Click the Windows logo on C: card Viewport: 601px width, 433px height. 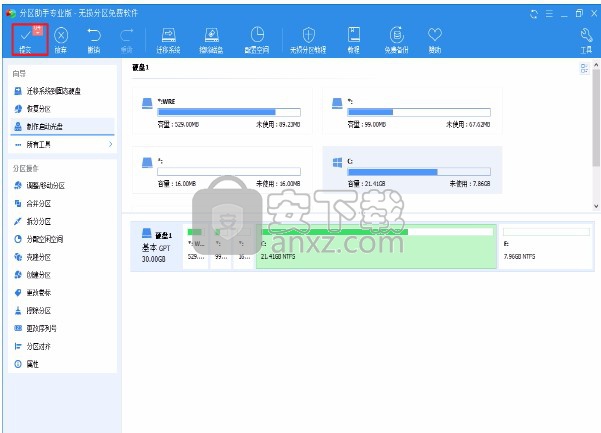click(x=337, y=162)
